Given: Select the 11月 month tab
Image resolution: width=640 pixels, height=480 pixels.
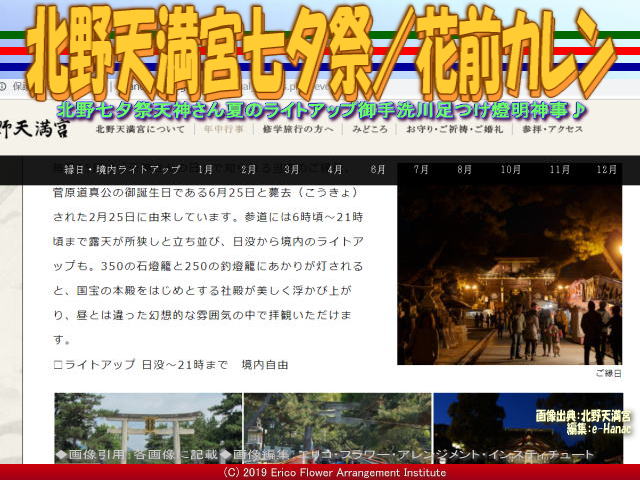Looking at the screenshot, I should pyautogui.click(x=559, y=169).
